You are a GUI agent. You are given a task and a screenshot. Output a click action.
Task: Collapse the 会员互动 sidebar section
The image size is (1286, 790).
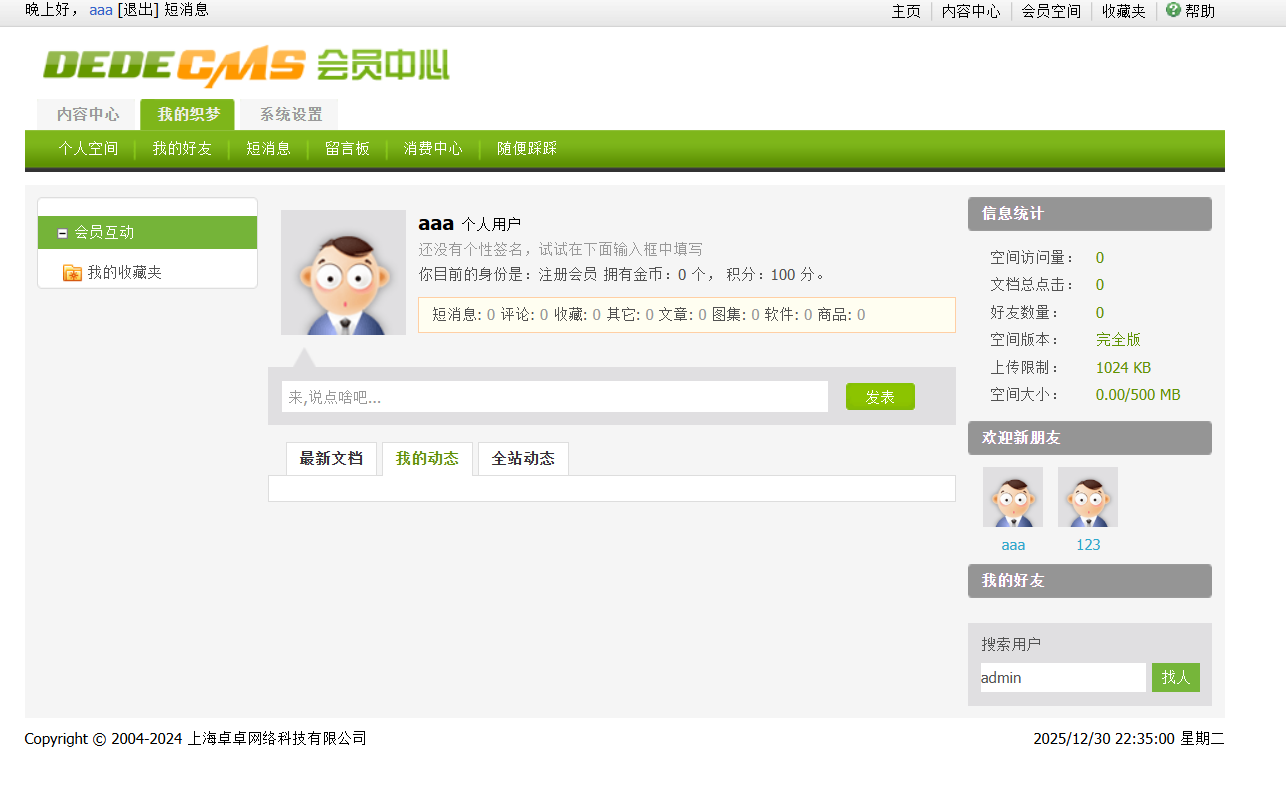click(x=62, y=233)
